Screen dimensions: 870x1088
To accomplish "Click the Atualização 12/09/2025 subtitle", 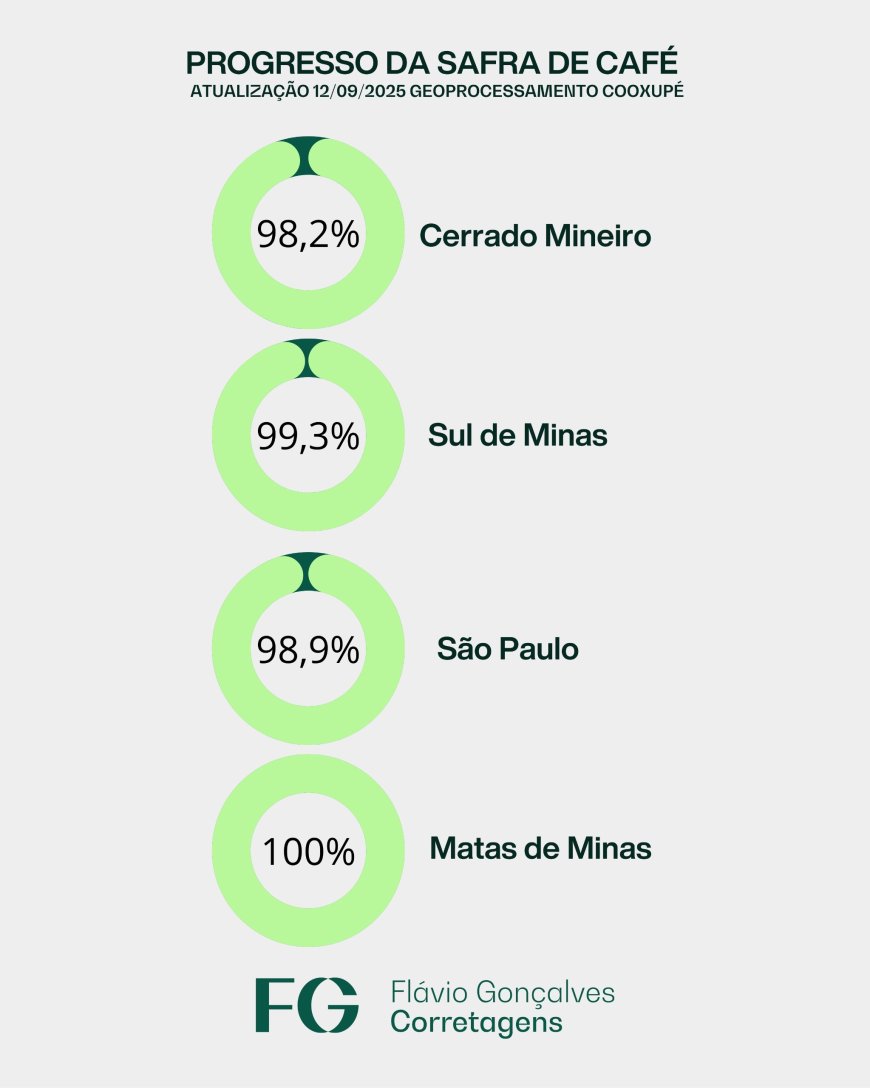I will tap(436, 91).
